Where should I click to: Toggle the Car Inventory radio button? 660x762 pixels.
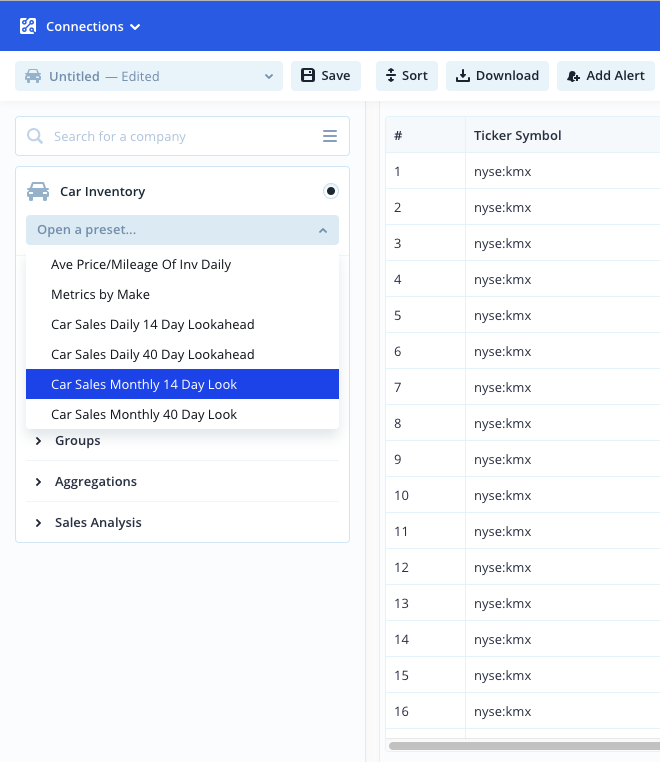331,191
